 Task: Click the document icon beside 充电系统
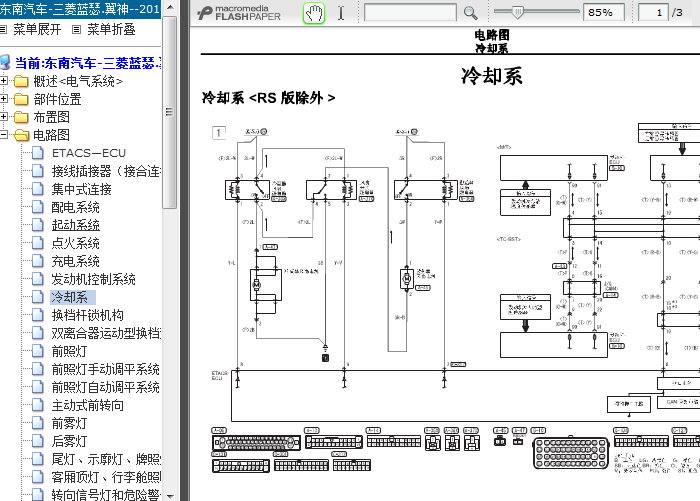tap(38, 261)
